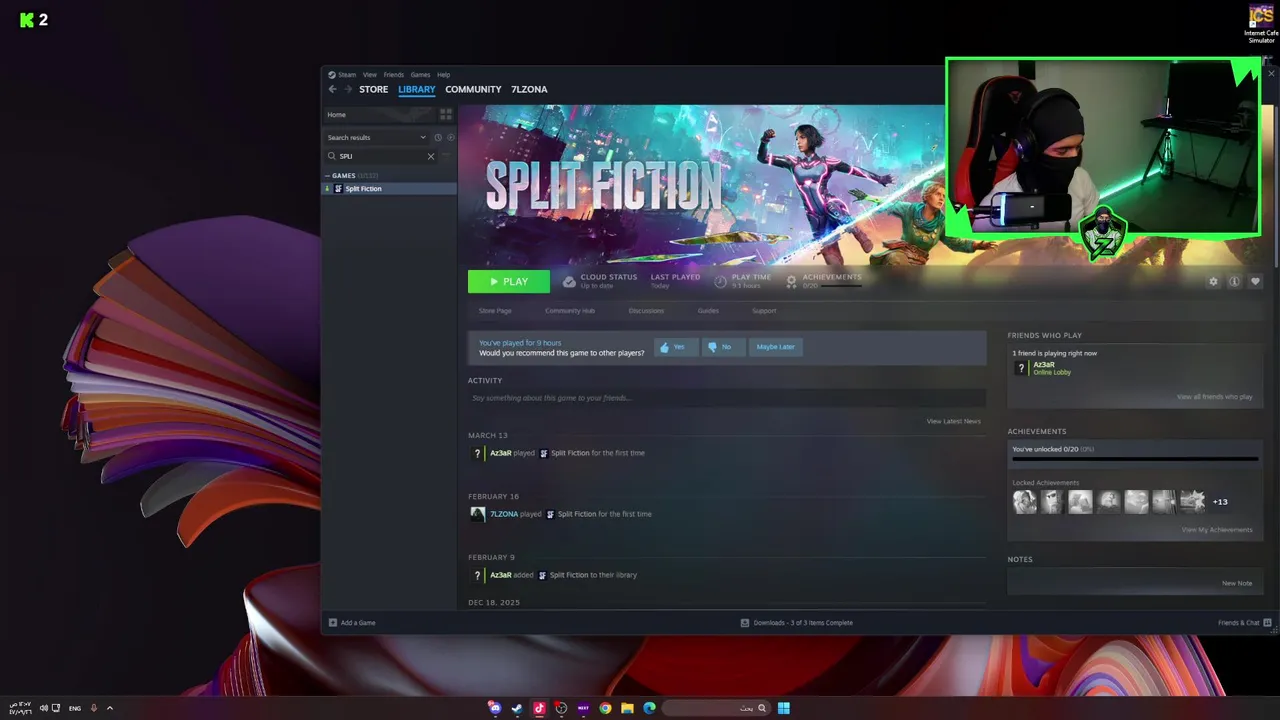Viewport: 1280px width, 720px height.
Task: Open library grid view icon beside Home
Action: tap(446, 115)
